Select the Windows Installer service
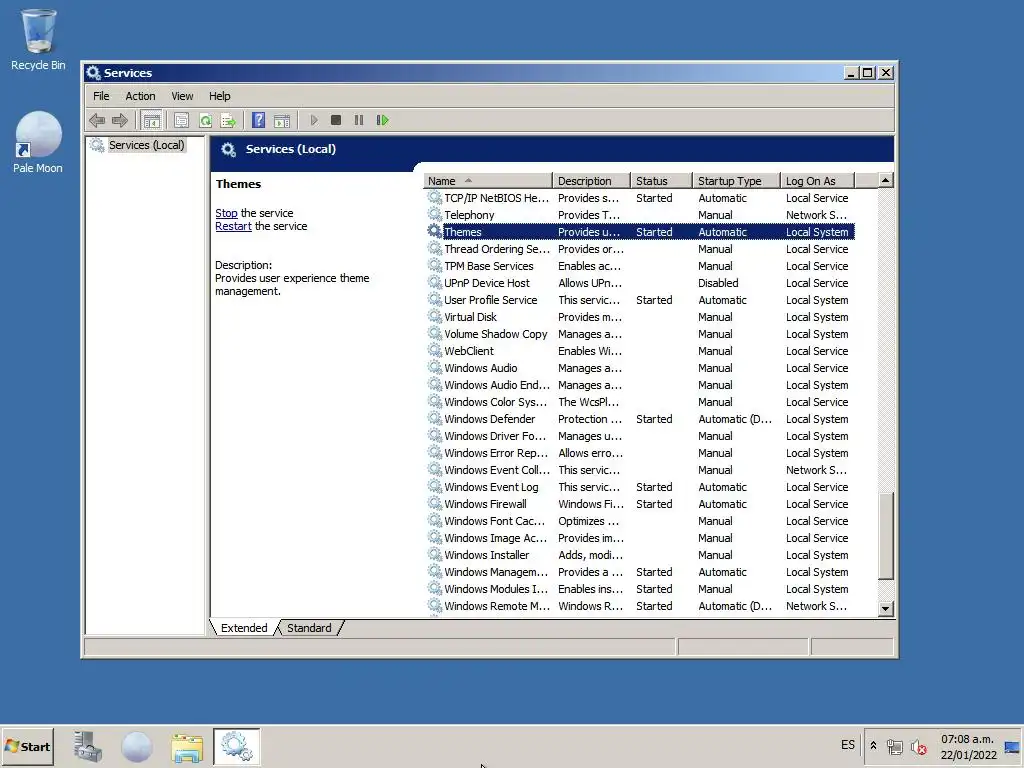Viewport: 1024px width, 768px height. (x=639, y=554)
